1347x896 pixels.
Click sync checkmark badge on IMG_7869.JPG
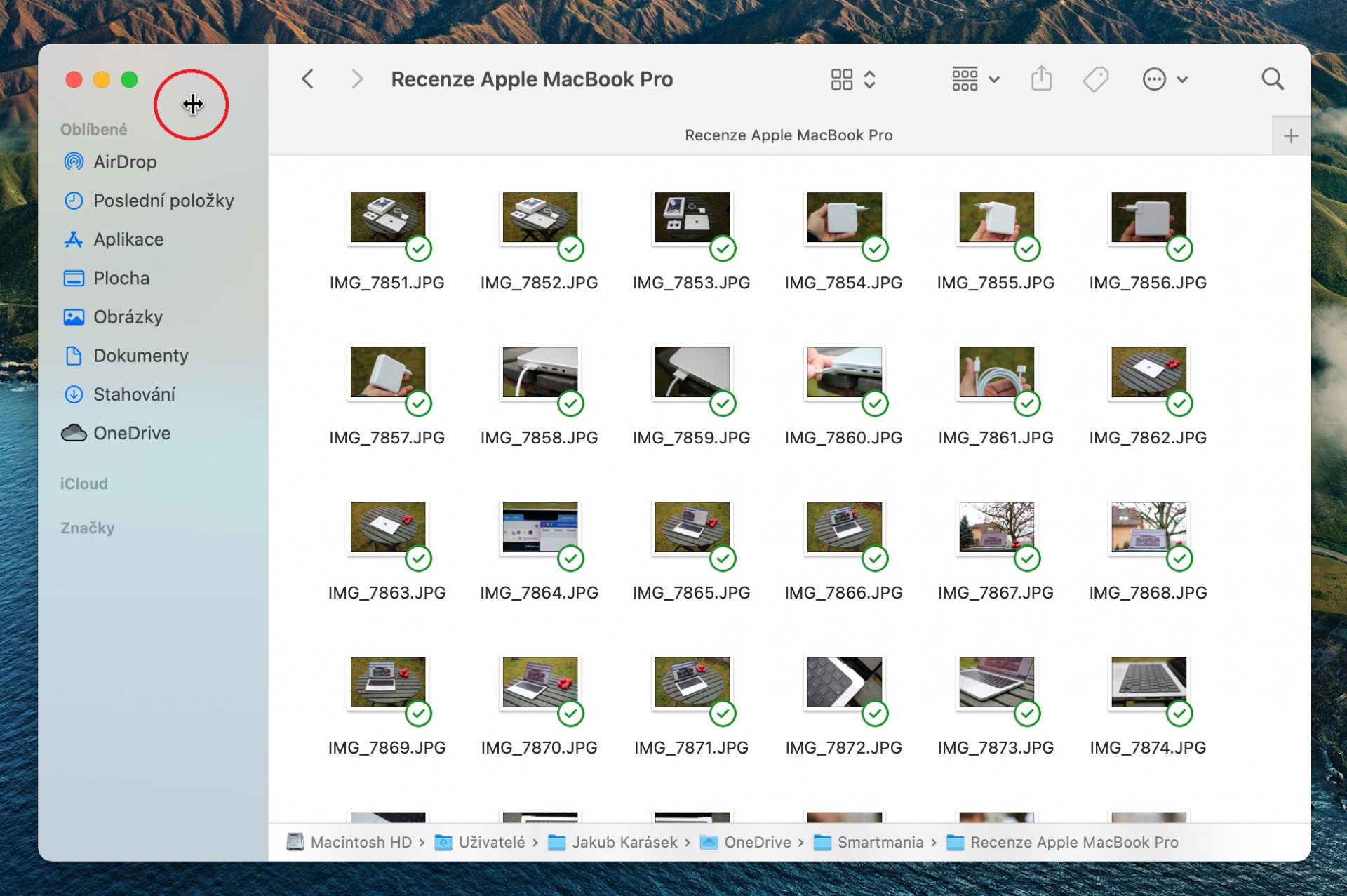coord(419,714)
